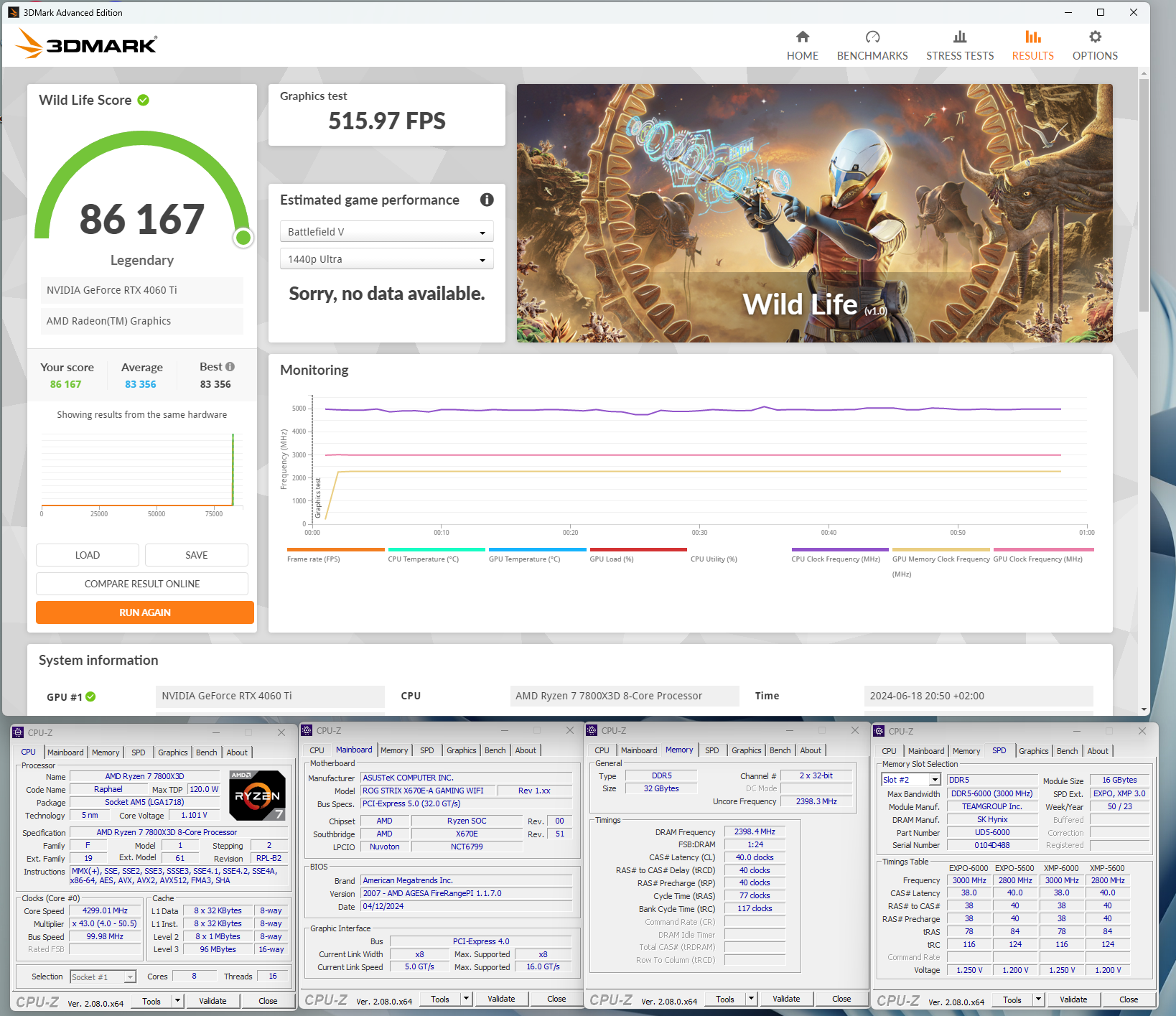Click the green score gauge indicator dot
Viewport: 1176px width, 1016px height.
pos(243,238)
